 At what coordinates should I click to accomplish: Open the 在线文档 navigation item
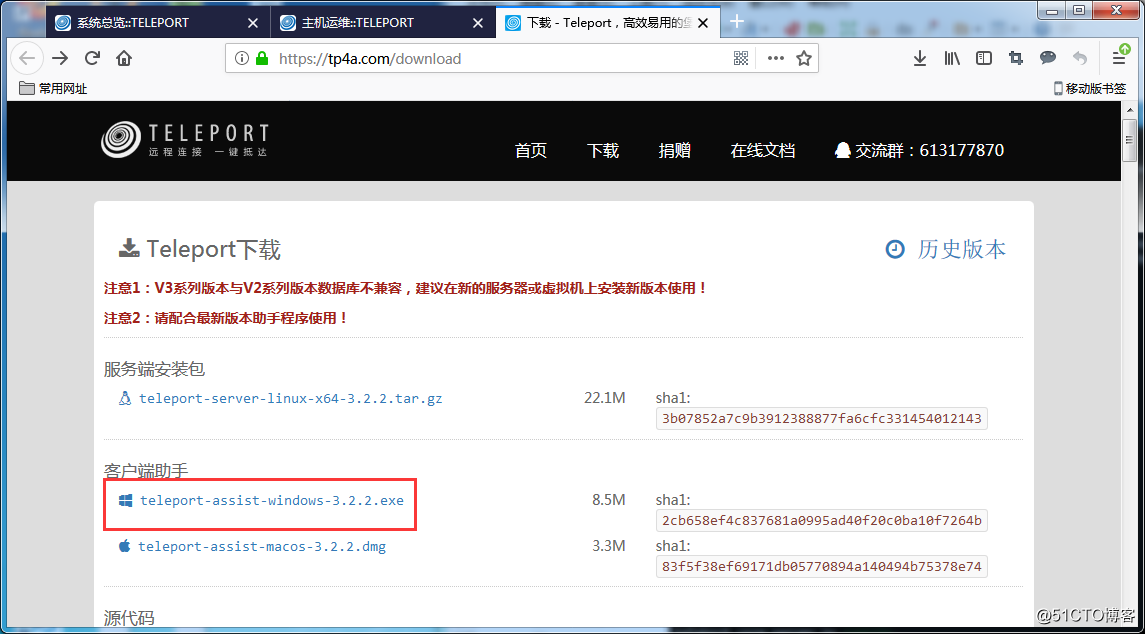tap(763, 151)
